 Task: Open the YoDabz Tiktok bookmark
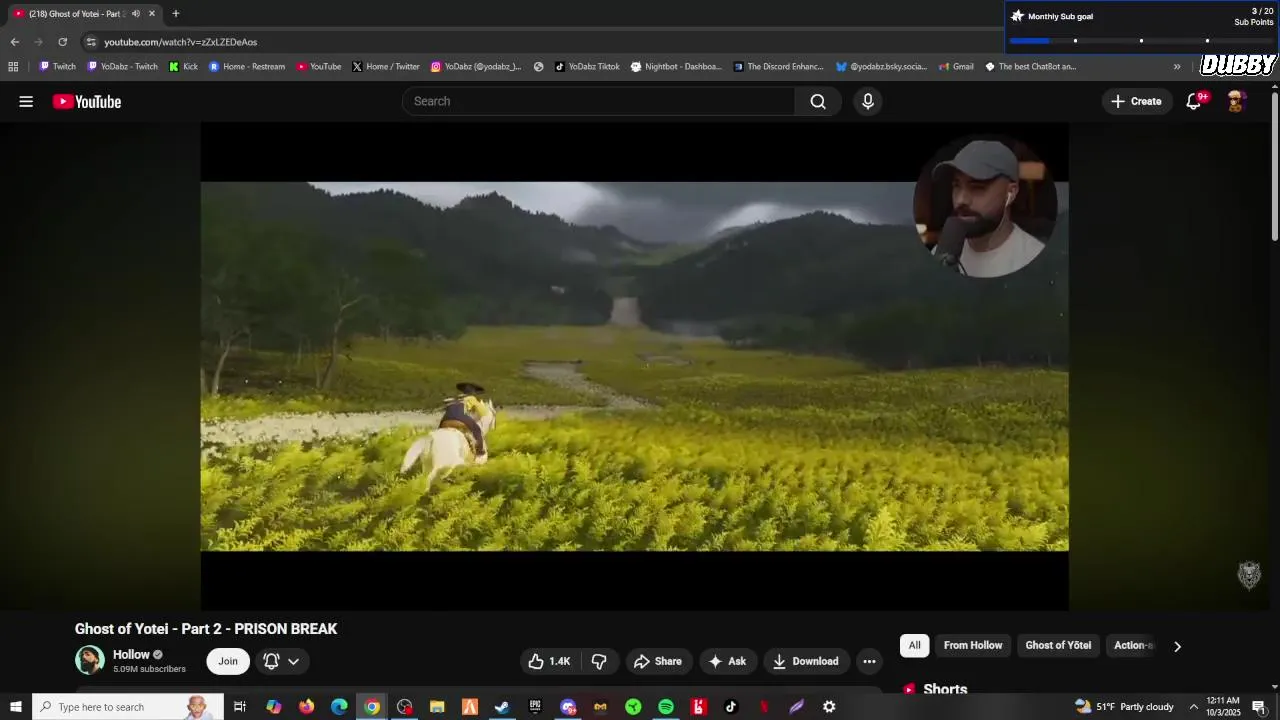coord(587,67)
